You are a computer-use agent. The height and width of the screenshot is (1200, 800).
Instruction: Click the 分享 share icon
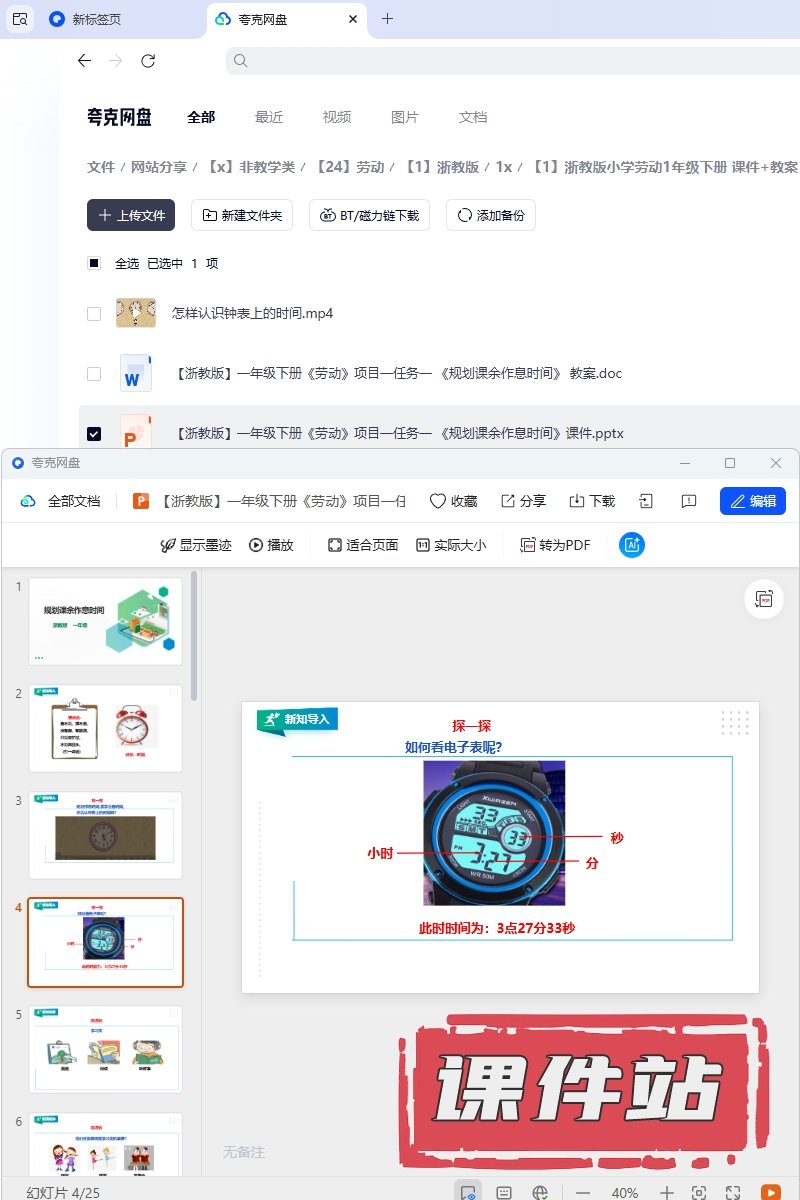point(523,501)
